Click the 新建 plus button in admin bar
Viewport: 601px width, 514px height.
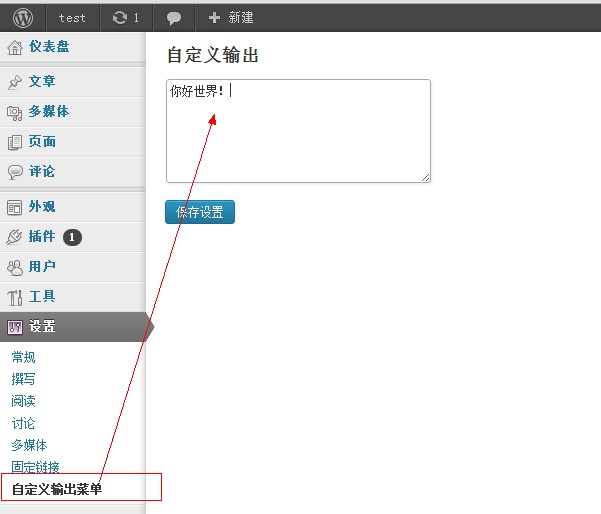(x=230, y=17)
